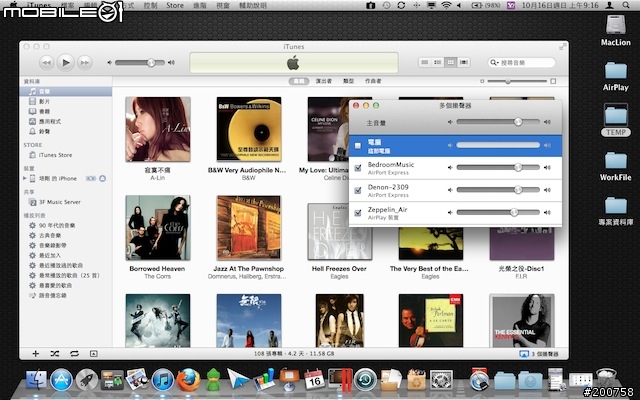640x400 pixels.
Task: Select the Composers (作曲者) grid tab
Action: pyautogui.click(x=373, y=81)
